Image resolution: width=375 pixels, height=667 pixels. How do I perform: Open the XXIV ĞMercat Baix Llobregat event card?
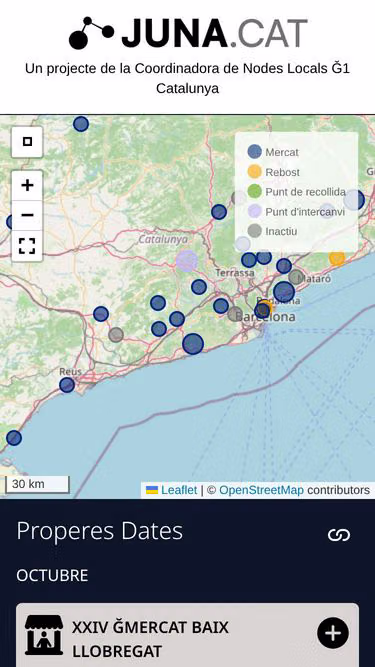click(x=188, y=635)
